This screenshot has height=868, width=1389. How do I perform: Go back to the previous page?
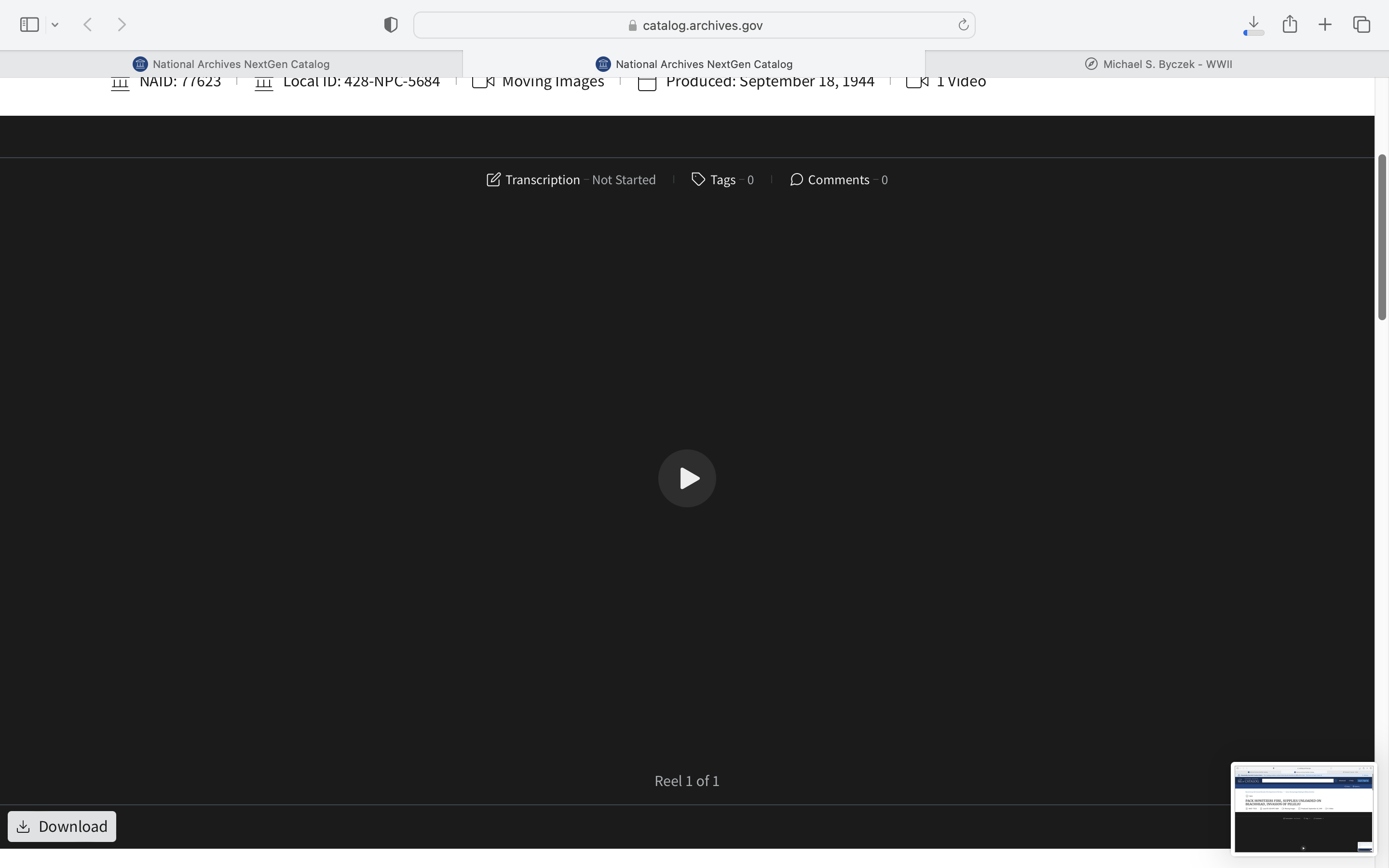tap(88, 25)
